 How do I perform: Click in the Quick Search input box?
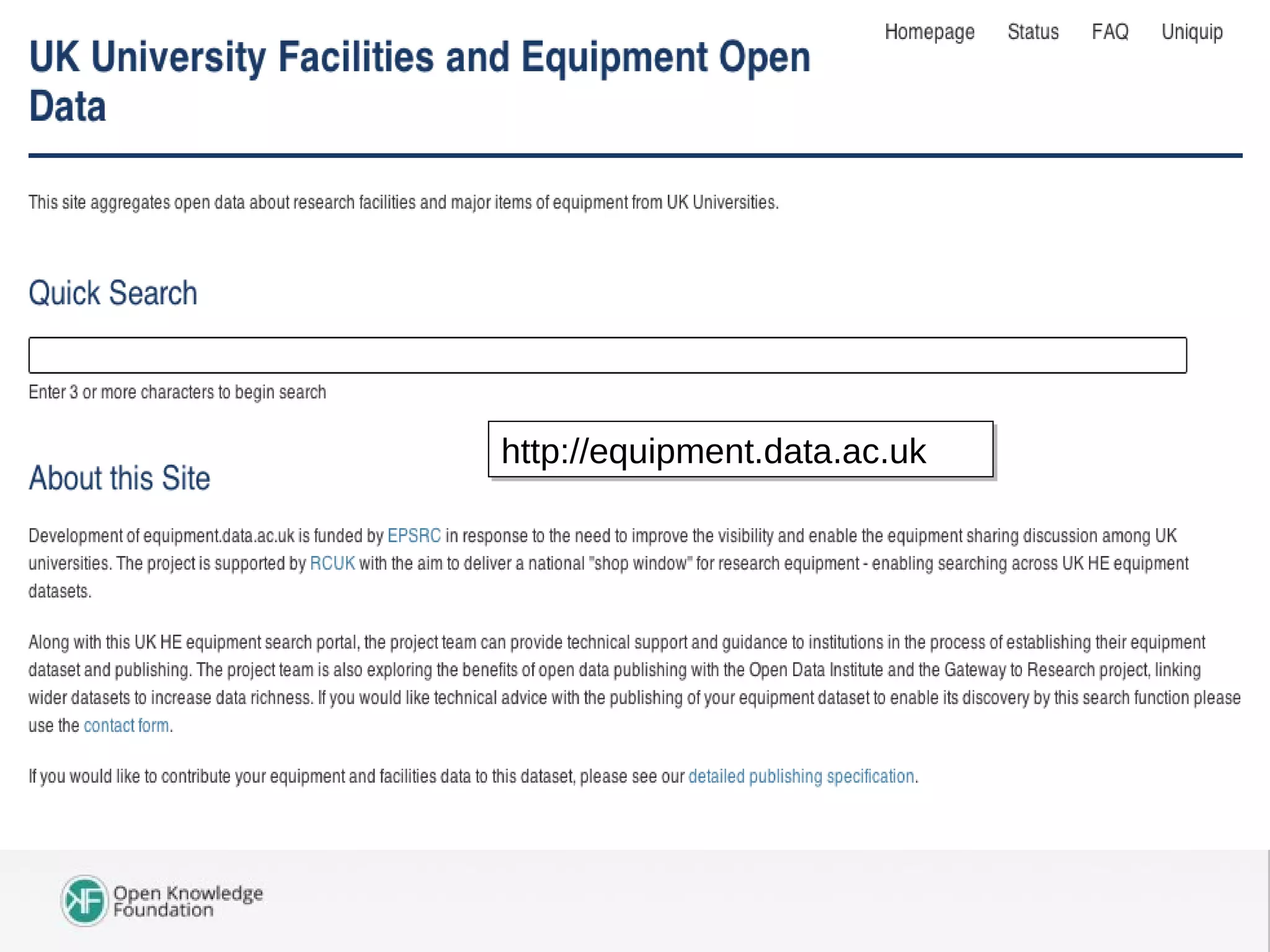(608, 355)
